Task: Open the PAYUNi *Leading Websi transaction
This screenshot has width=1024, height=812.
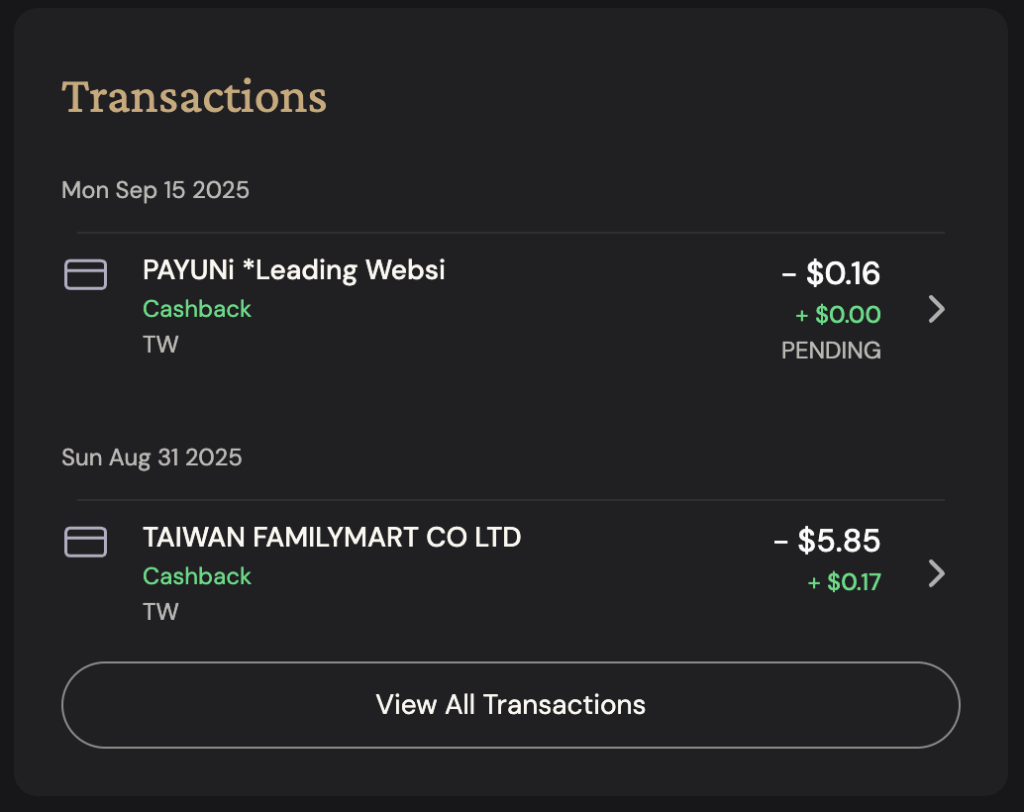Action: pos(293,270)
